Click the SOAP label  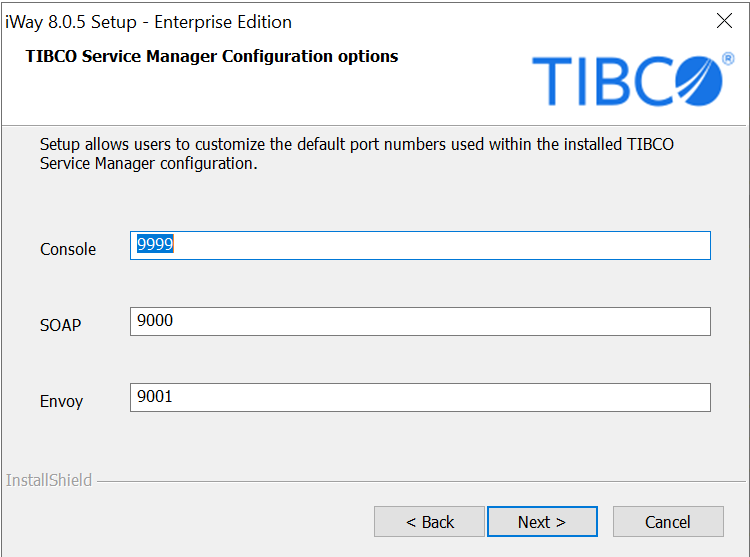60,325
